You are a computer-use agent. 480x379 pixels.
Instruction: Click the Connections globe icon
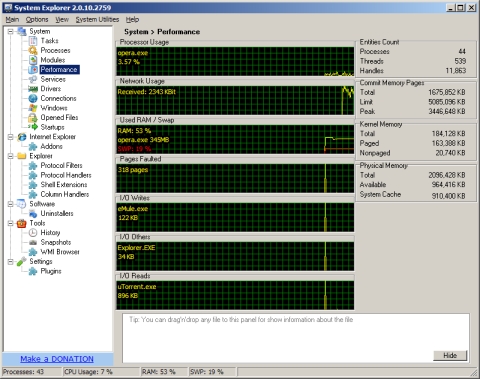(33, 99)
